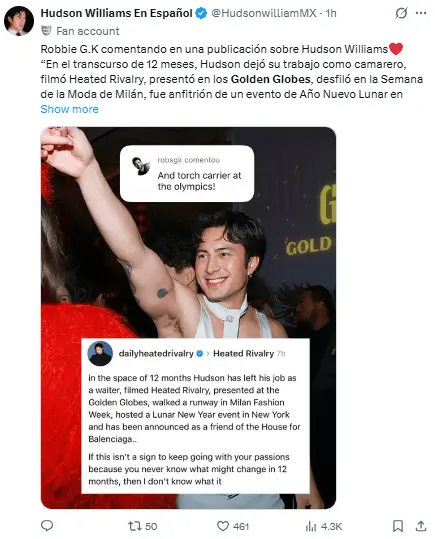Open the share post icon
This screenshot has width=435, height=539.
coord(421,526)
